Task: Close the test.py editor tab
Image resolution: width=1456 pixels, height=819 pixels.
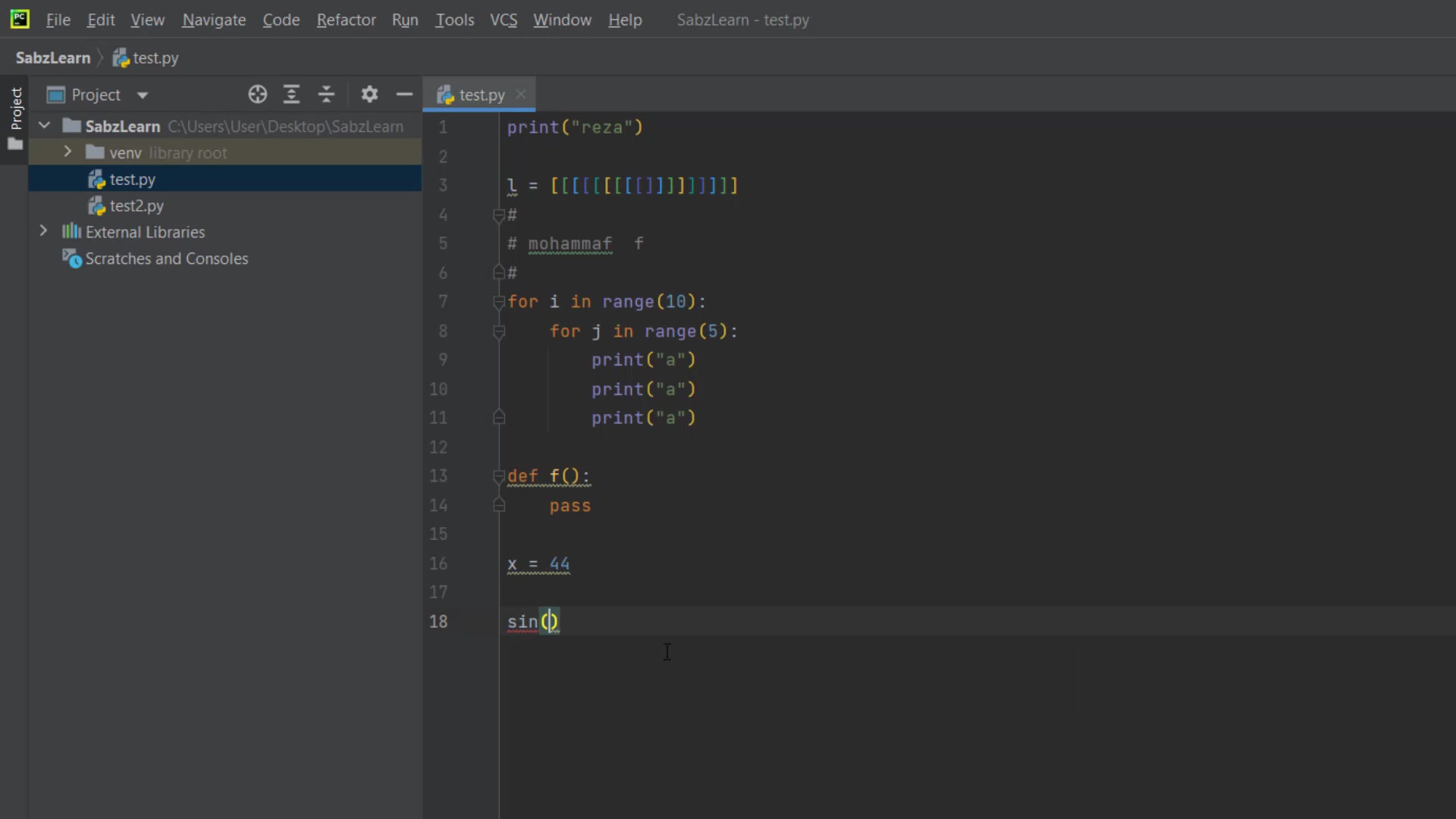Action: click(521, 94)
